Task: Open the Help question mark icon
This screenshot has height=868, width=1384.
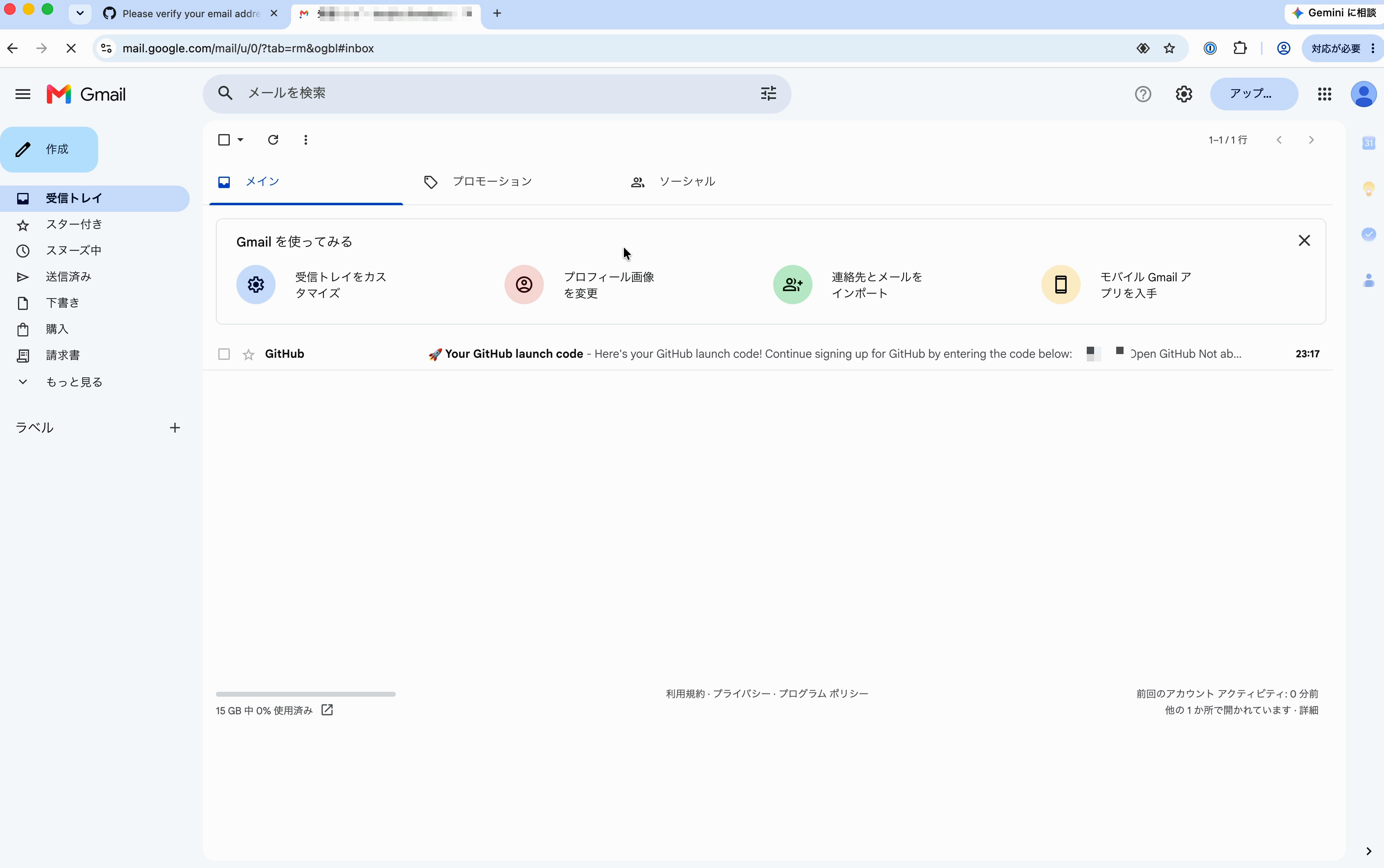Action: click(1143, 94)
